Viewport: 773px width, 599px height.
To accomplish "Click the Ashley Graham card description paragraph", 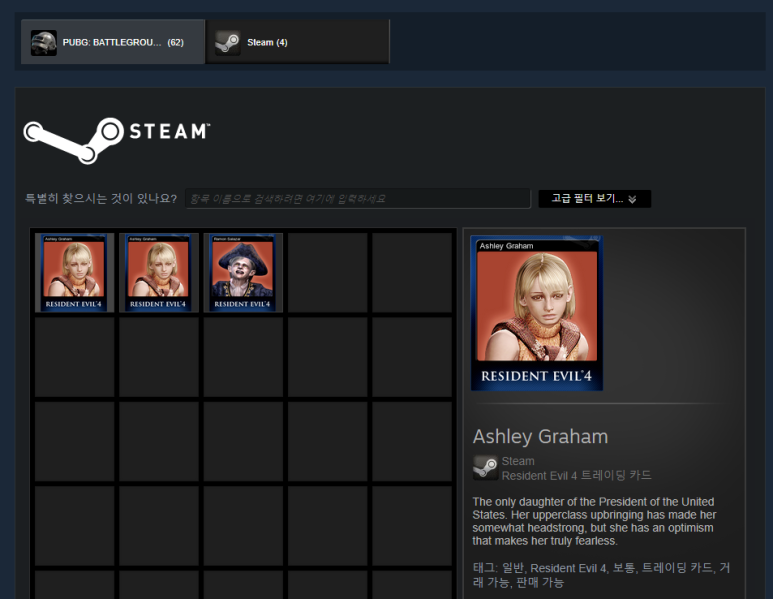I will click(x=594, y=521).
